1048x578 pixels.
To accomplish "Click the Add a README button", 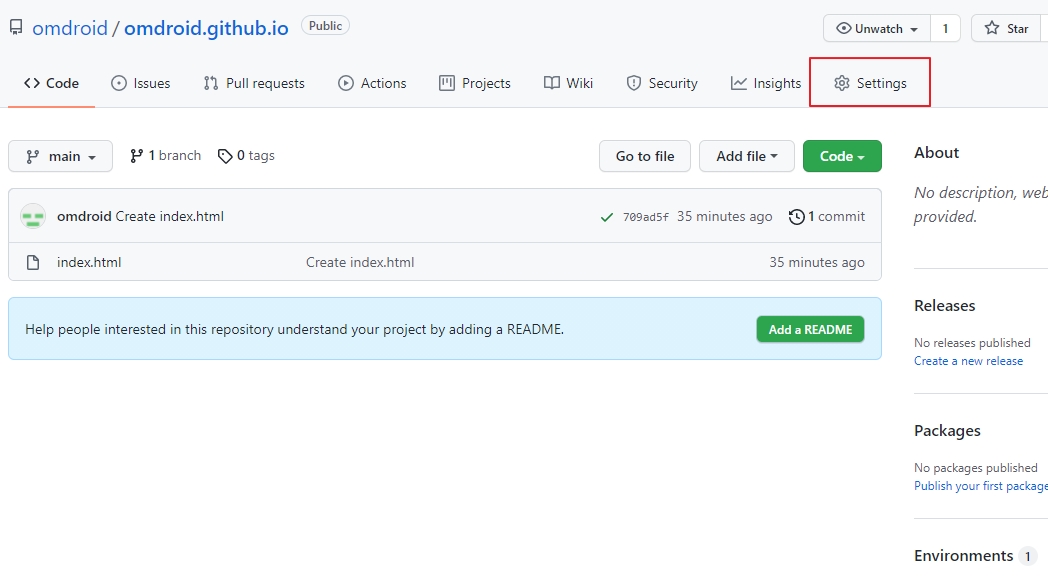I will click(x=810, y=329).
